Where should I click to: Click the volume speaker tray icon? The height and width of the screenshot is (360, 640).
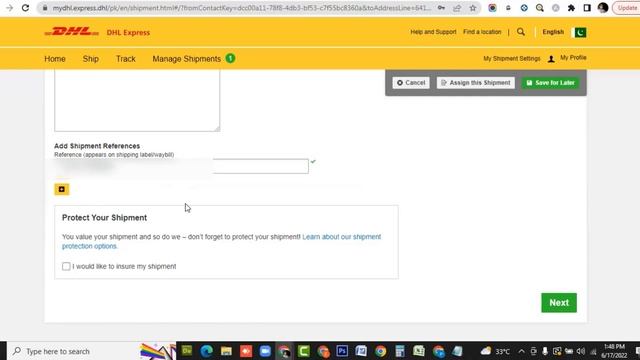[x=581, y=351]
